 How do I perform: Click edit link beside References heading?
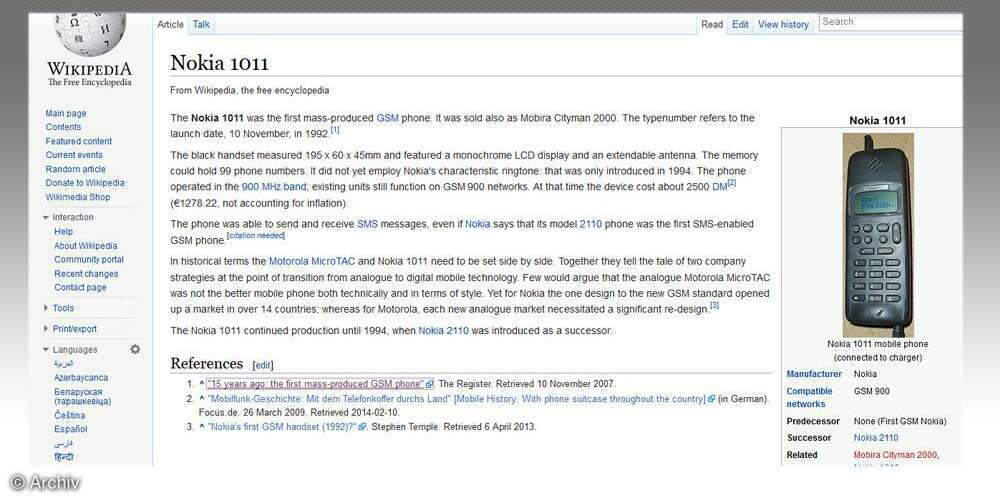tap(263, 365)
